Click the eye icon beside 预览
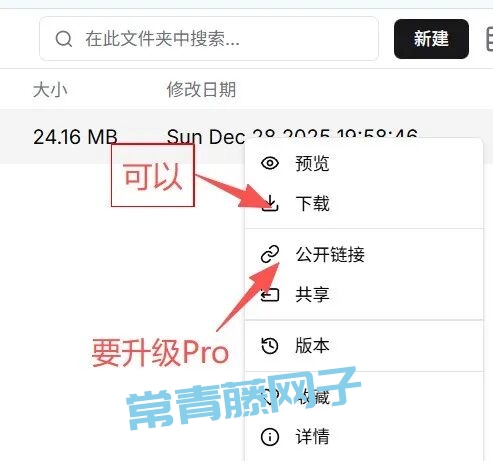Image resolution: width=493 pixels, height=461 pixels. 270,163
